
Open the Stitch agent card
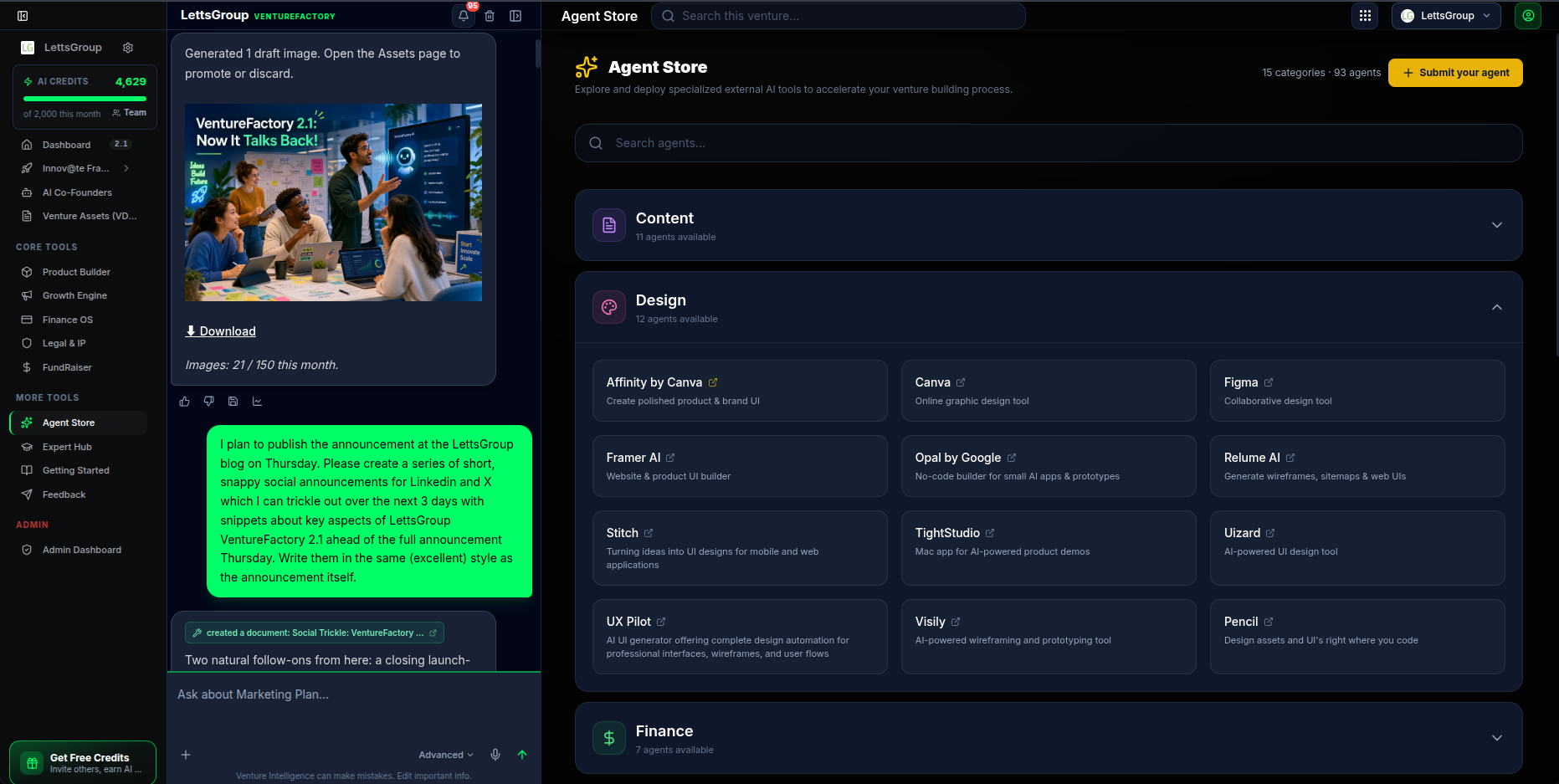[x=740, y=548]
